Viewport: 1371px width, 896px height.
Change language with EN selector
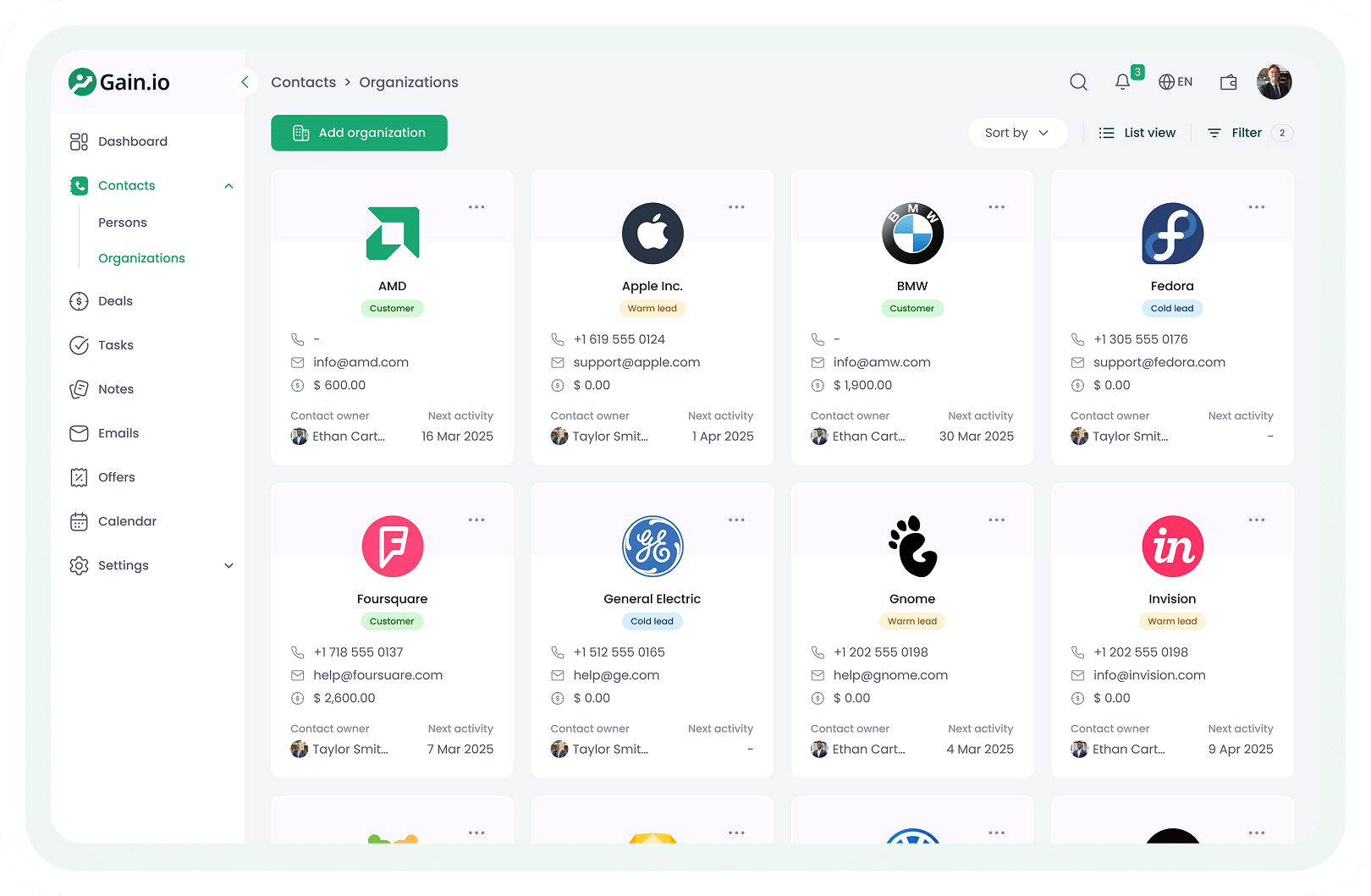pyautogui.click(x=1176, y=82)
